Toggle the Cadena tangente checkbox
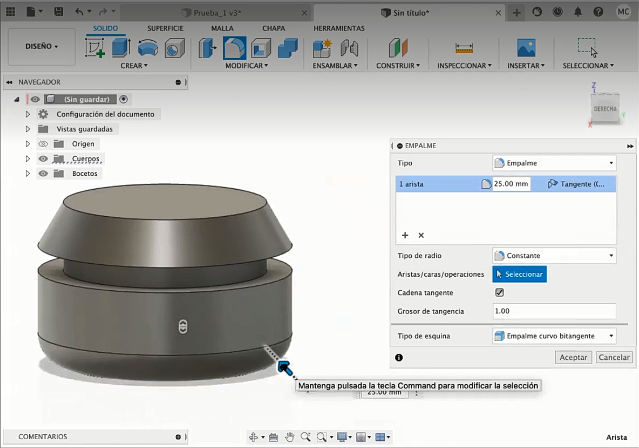This screenshot has height=448, width=639. [x=500, y=292]
